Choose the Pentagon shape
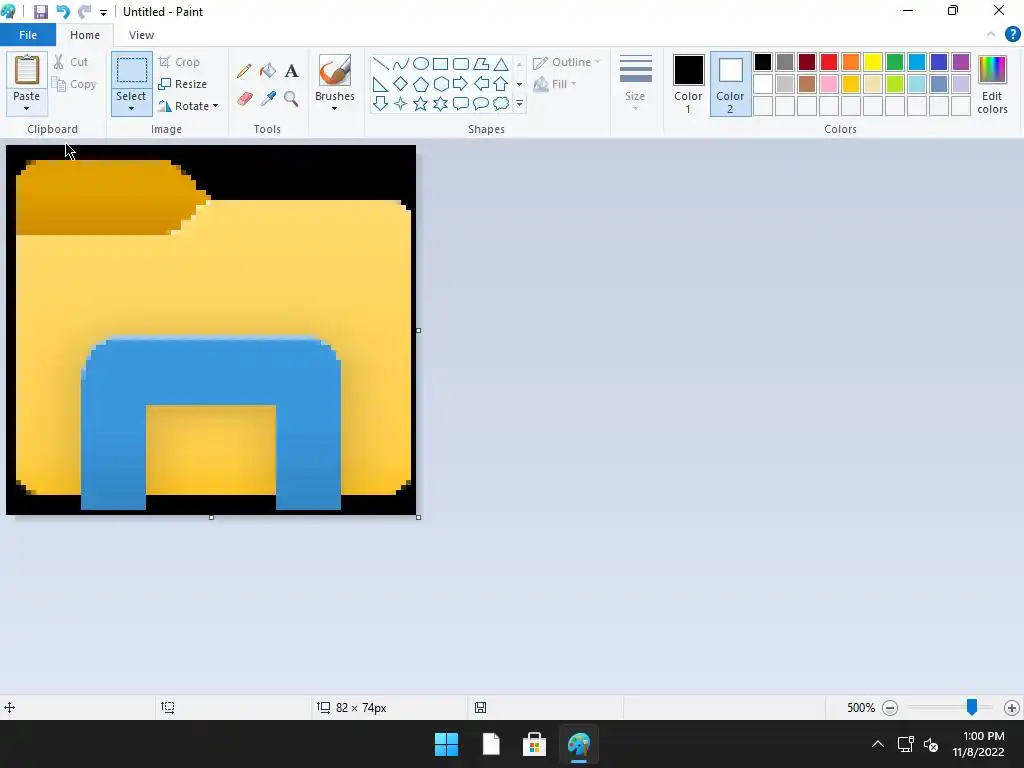Viewport: 1024px width, 768px height. [421, 84]
